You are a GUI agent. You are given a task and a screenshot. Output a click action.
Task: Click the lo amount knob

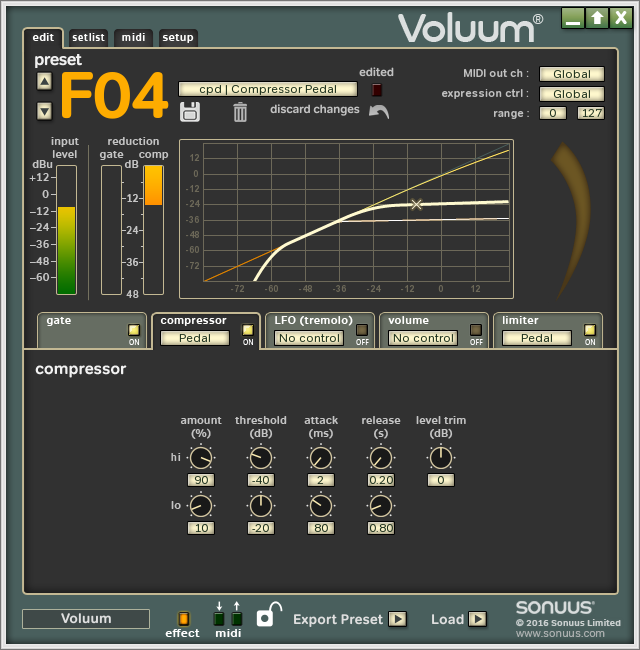pyautogui.click(x=201, y=506)
